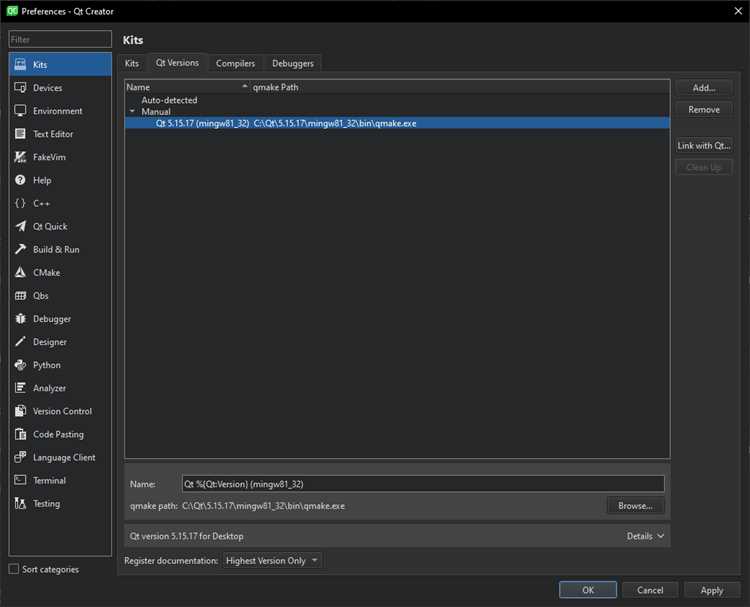The height and width of the screenshot is (607, 750).
Task: Open CMake triangle icon
Action: (x=20, y=272)
